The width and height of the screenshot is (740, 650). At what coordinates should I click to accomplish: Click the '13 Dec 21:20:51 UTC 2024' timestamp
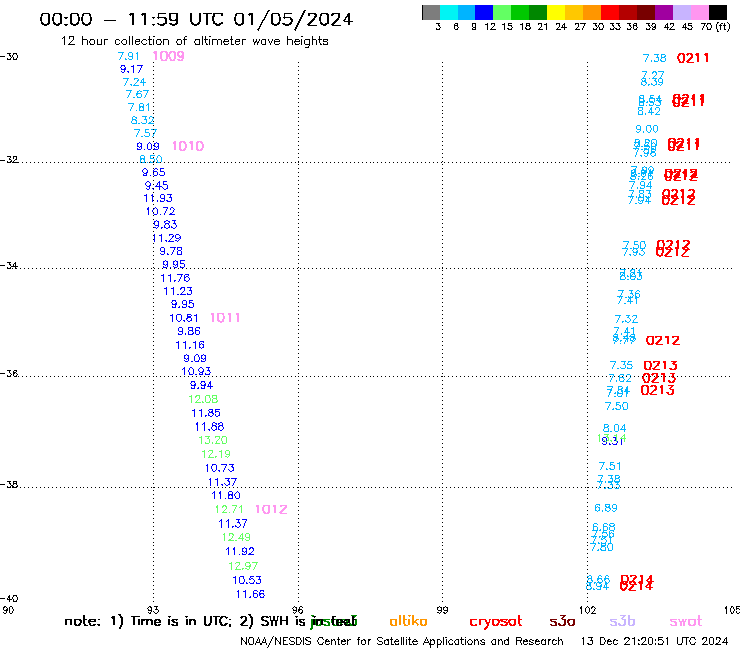(654, 641)
